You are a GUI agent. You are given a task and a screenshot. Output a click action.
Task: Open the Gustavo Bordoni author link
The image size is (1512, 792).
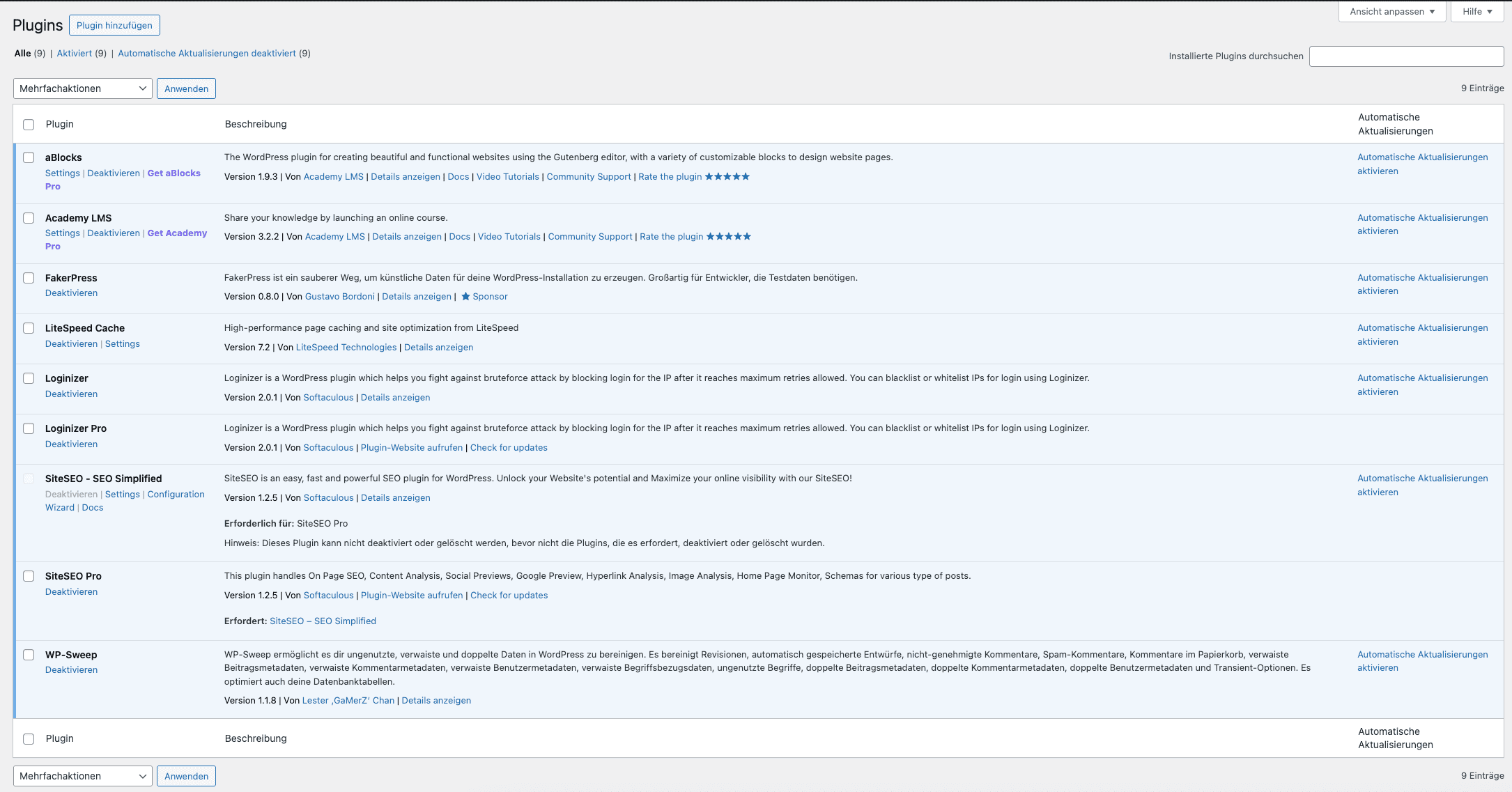pos(340,296)
